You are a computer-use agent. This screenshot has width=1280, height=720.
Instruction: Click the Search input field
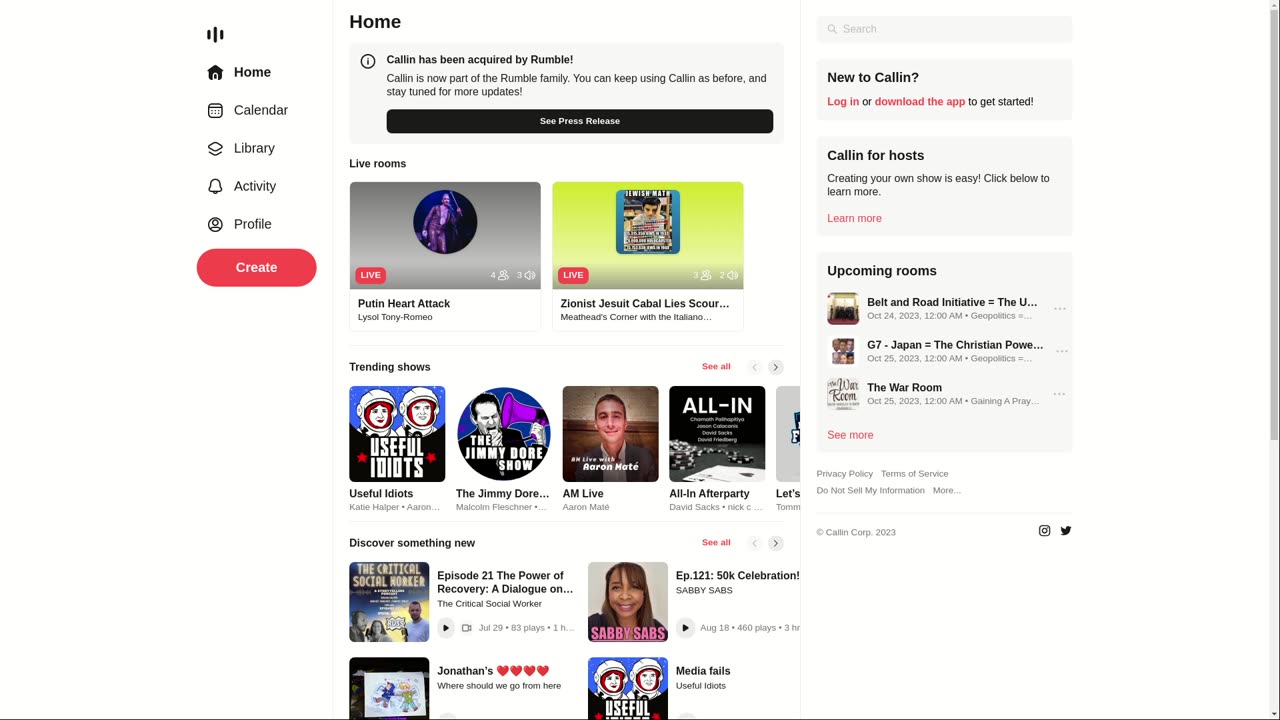(x=944, y=29)
